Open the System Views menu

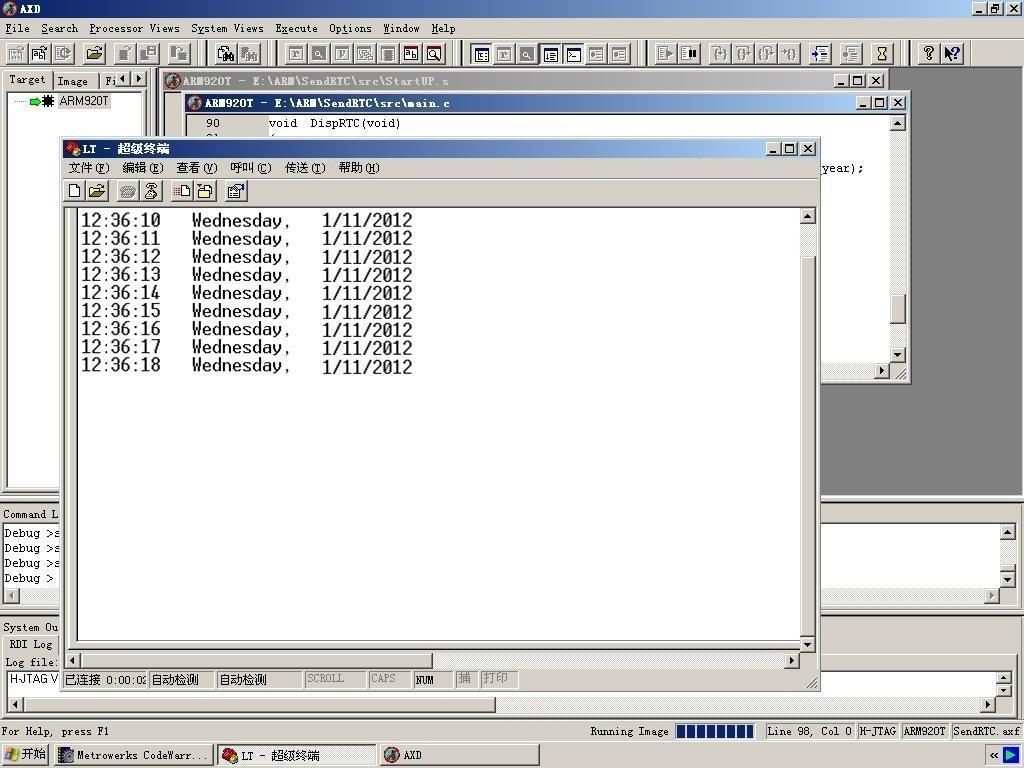click(x=227, y=28)
